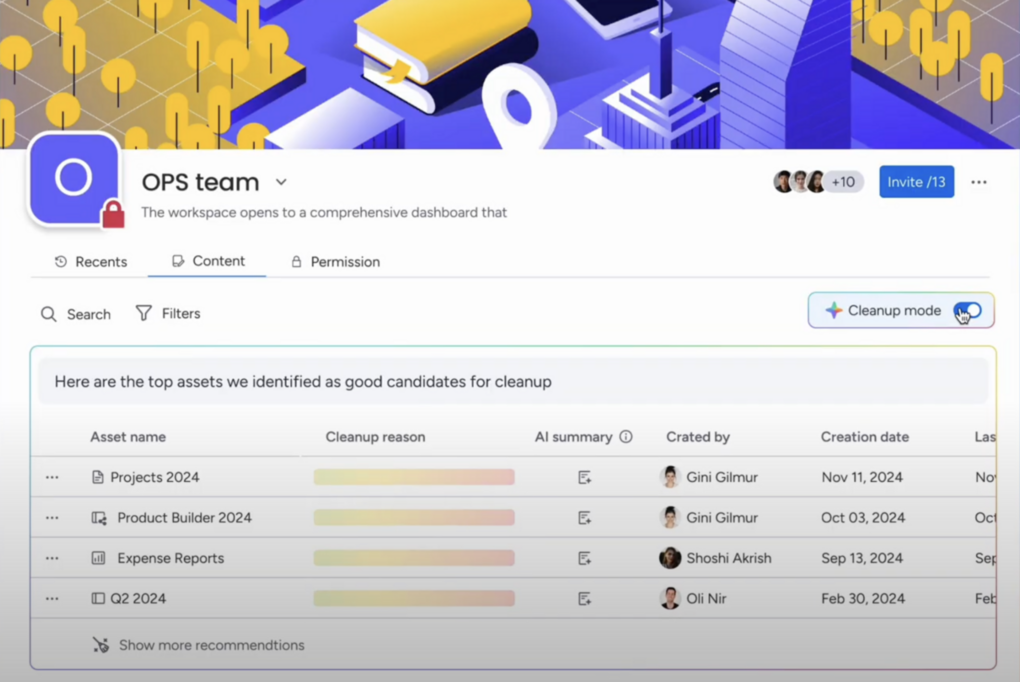Screen dimensions: 1020x682
Task: Click Show more recommendations link
Action: 211,645
